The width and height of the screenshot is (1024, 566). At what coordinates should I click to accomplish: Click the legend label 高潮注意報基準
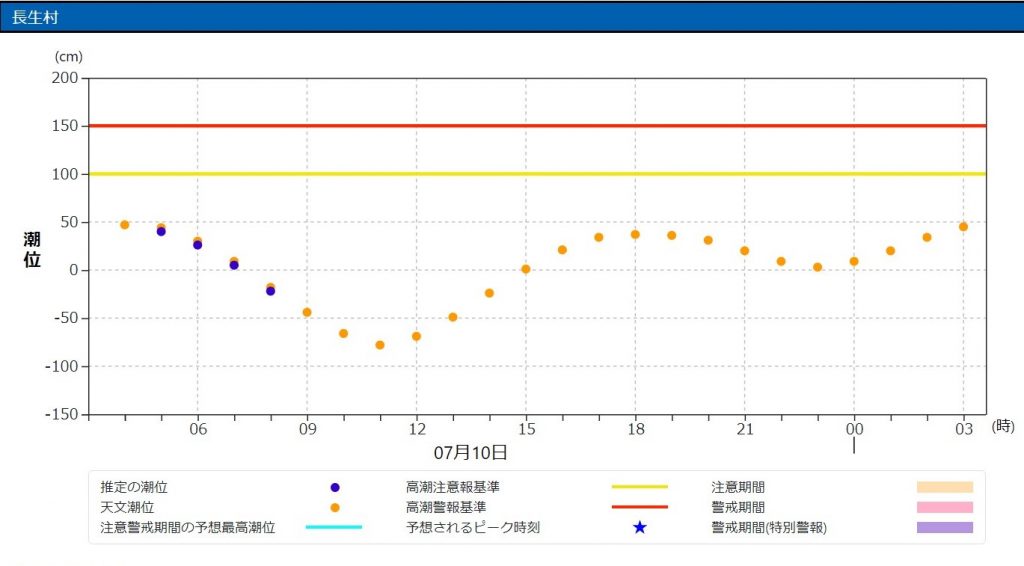(453, 487)
